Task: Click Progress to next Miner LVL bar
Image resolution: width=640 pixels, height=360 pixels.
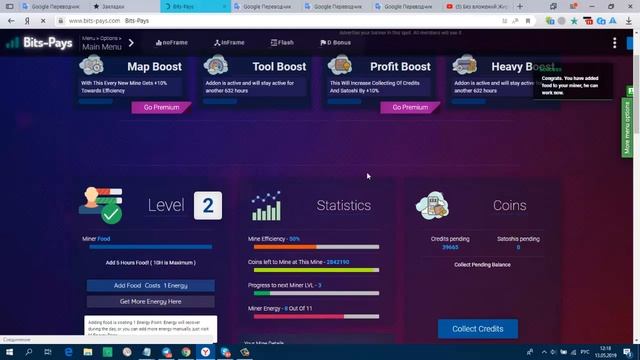Action: point(316,293)
